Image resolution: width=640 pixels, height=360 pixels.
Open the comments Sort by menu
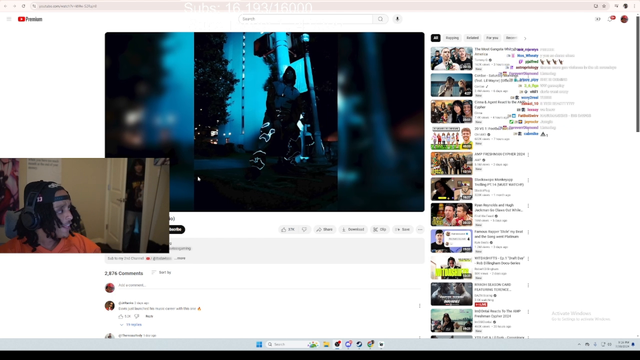coord(162,272)
